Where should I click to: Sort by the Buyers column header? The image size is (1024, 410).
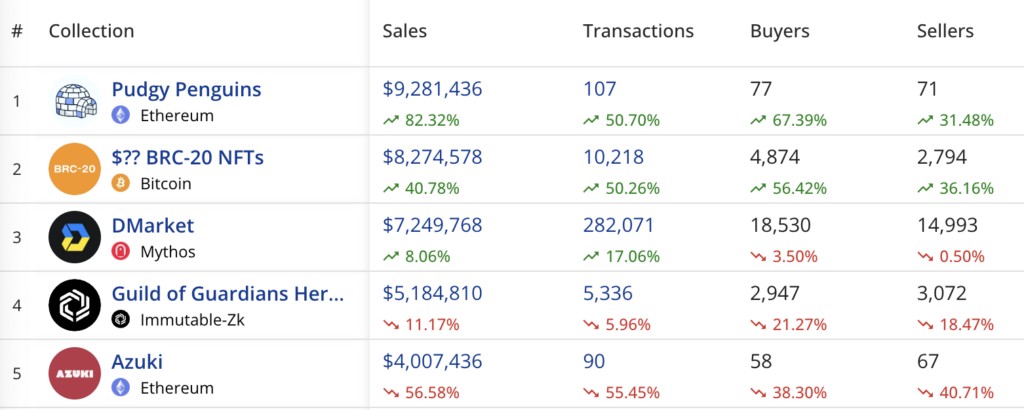coord(780,31)
